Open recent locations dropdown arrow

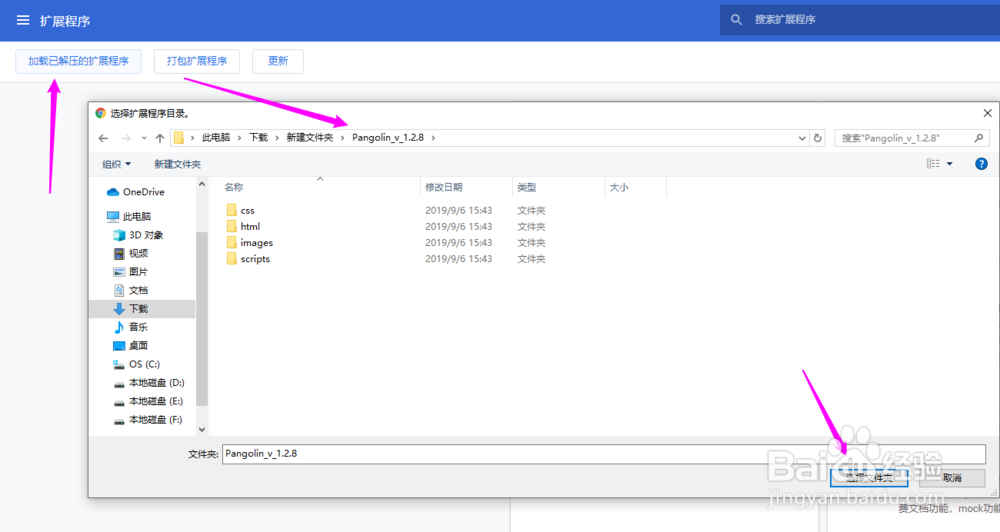tap(144, 138)
